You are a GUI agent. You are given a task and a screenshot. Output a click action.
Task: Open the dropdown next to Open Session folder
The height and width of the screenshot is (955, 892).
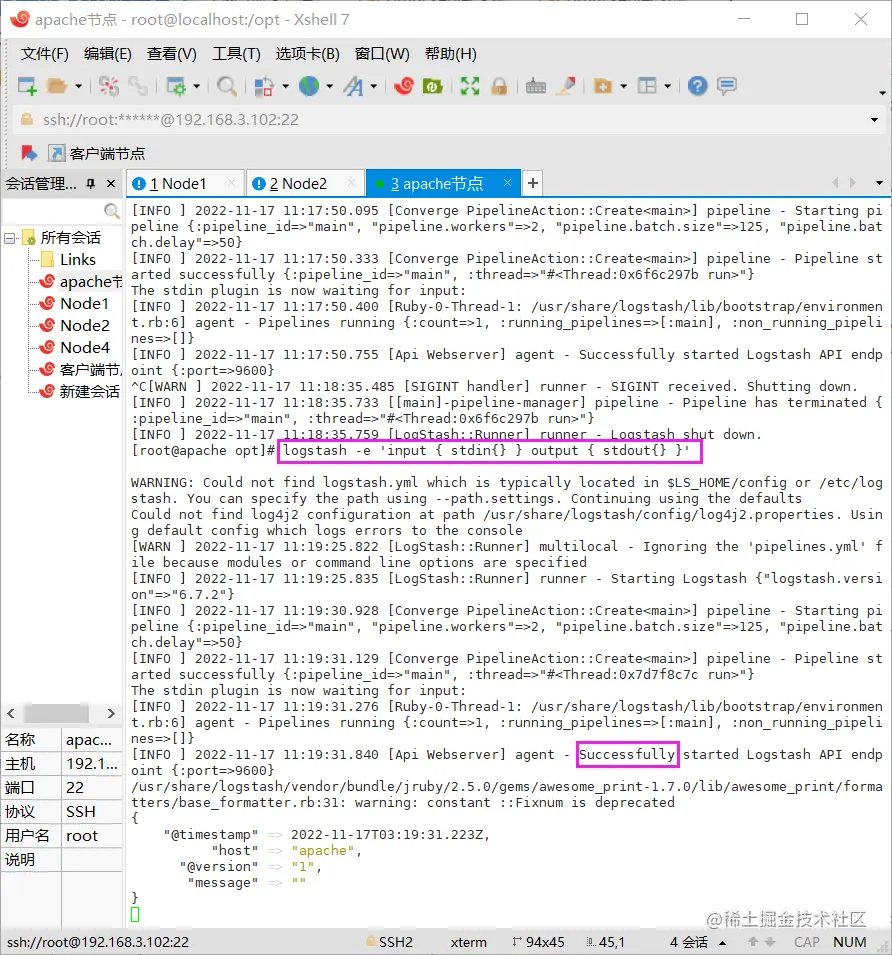click(x=78, y=86)
